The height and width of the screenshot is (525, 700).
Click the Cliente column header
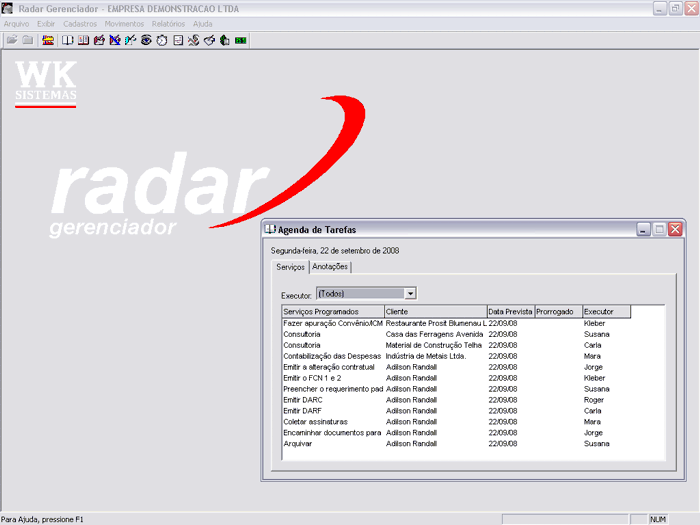[434, 312]
